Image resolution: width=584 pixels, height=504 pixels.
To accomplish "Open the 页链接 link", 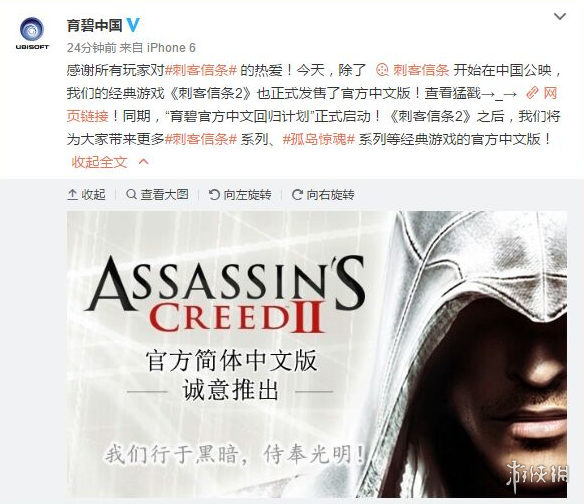I will pyautogui.click(x=88, y=116).
